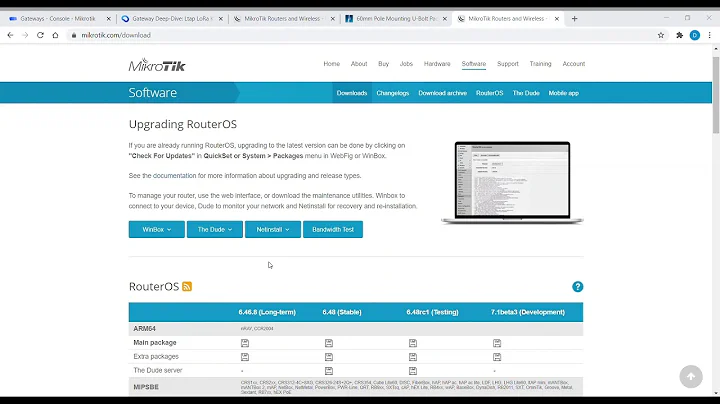Download ARM64 Main package for 6.48rc1 Testing
The image size is (720, 404).
413,343
